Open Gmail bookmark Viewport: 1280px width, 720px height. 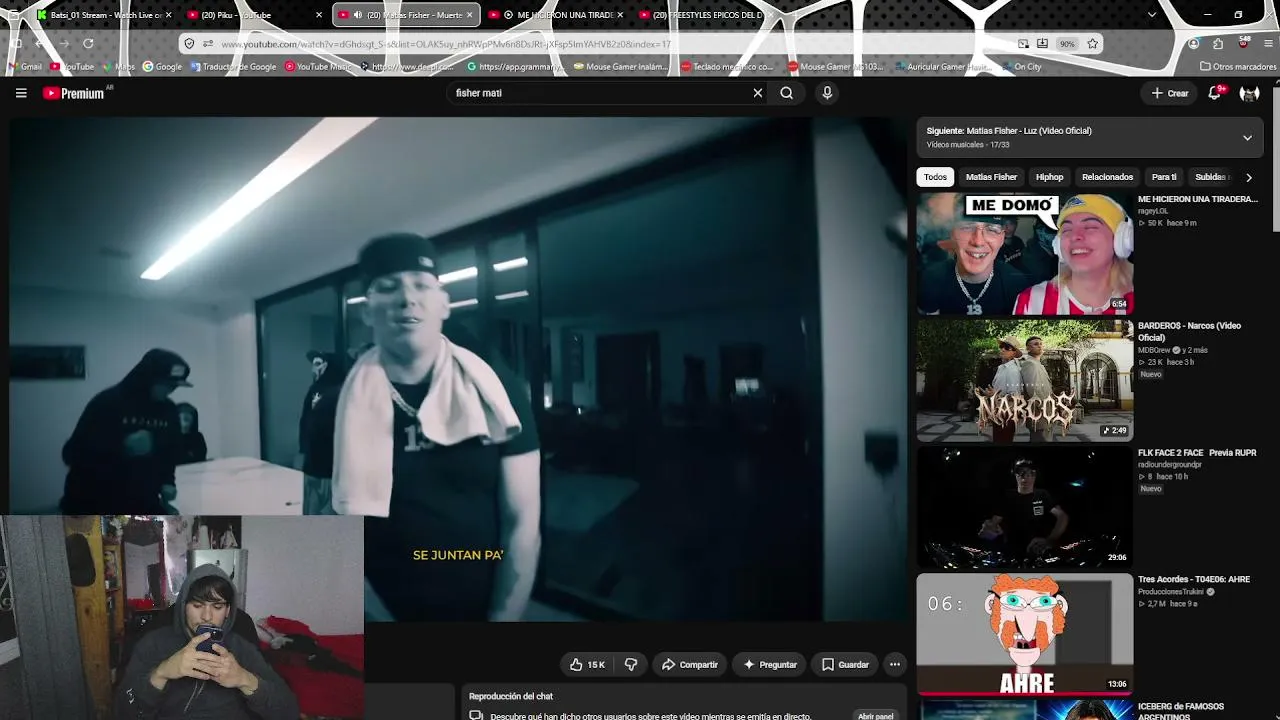(25, 67)
